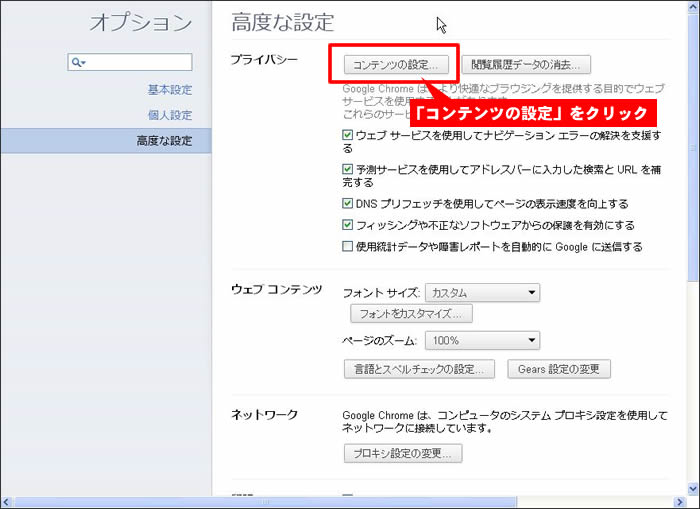Screen dimensions: 700x509
Task: Click the プライバシー section heading
Action: pos(264,60)
